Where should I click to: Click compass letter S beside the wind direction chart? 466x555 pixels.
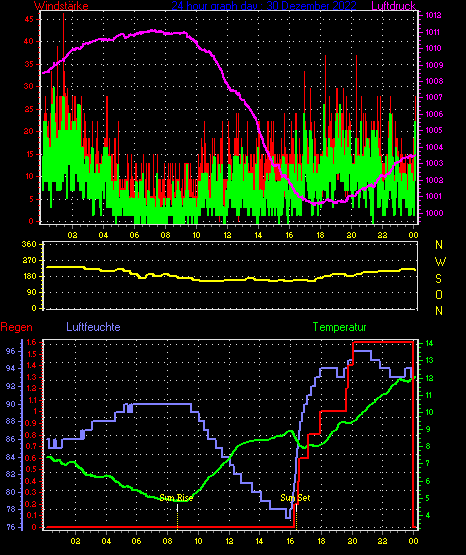pyautogui.click(x=439, y=279)
